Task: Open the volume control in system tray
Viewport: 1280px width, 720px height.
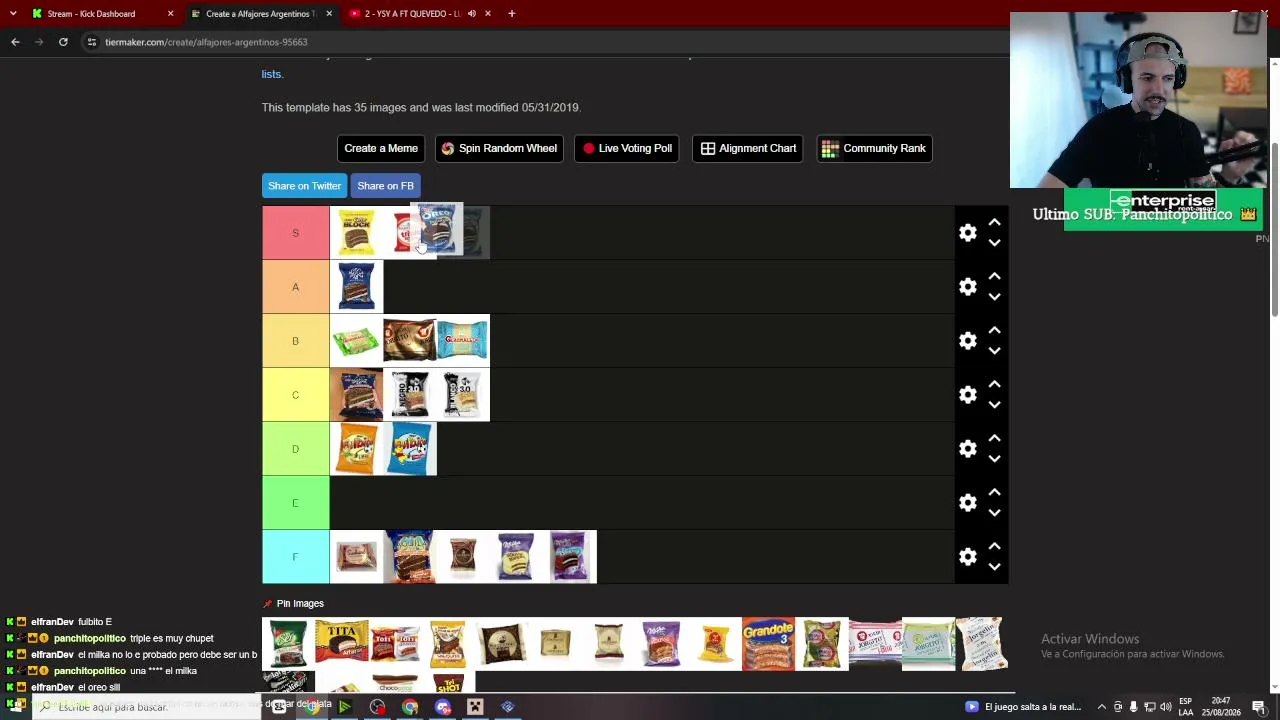Action: [1166, 707]
